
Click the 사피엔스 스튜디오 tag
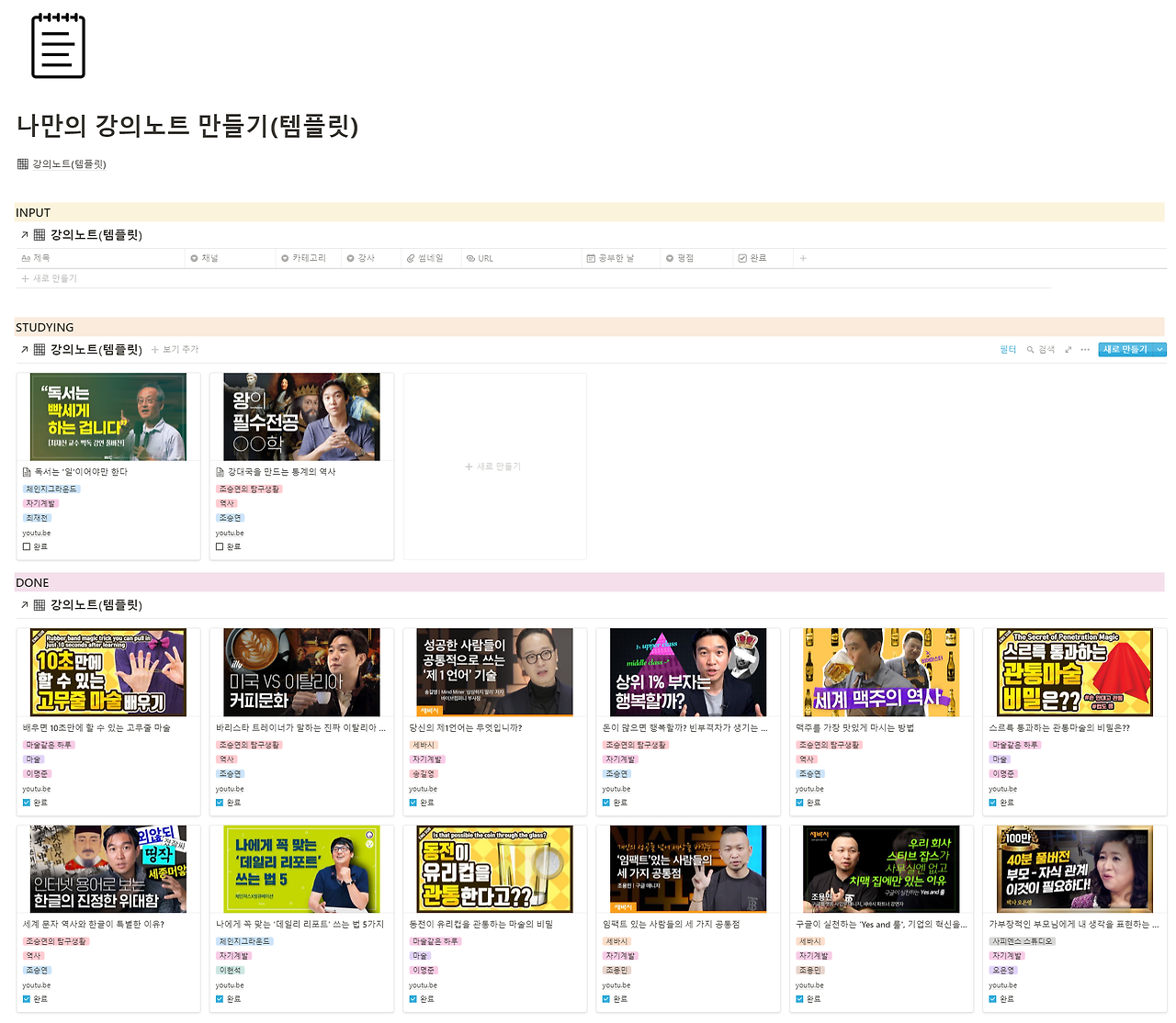click(1023, 941)
